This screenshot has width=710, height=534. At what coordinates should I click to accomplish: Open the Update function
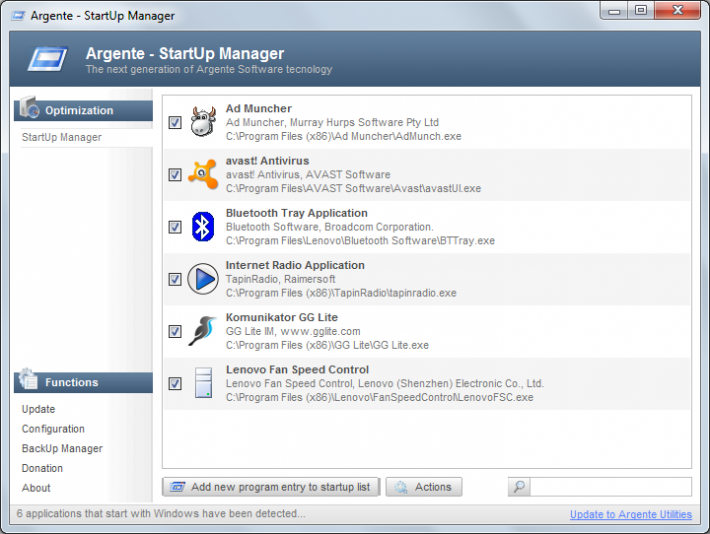(38, 409)
